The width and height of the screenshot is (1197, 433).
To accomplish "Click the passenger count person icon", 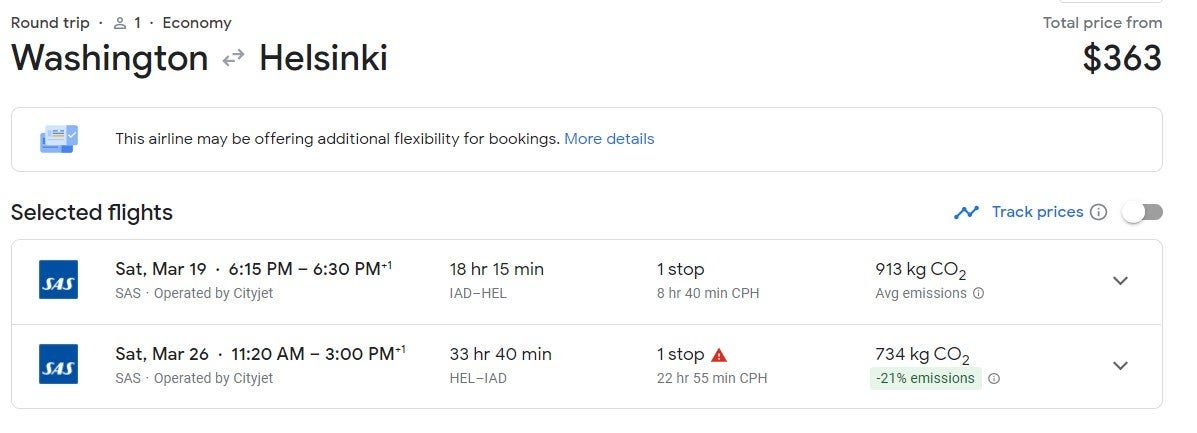I will [x=120, y=23].
